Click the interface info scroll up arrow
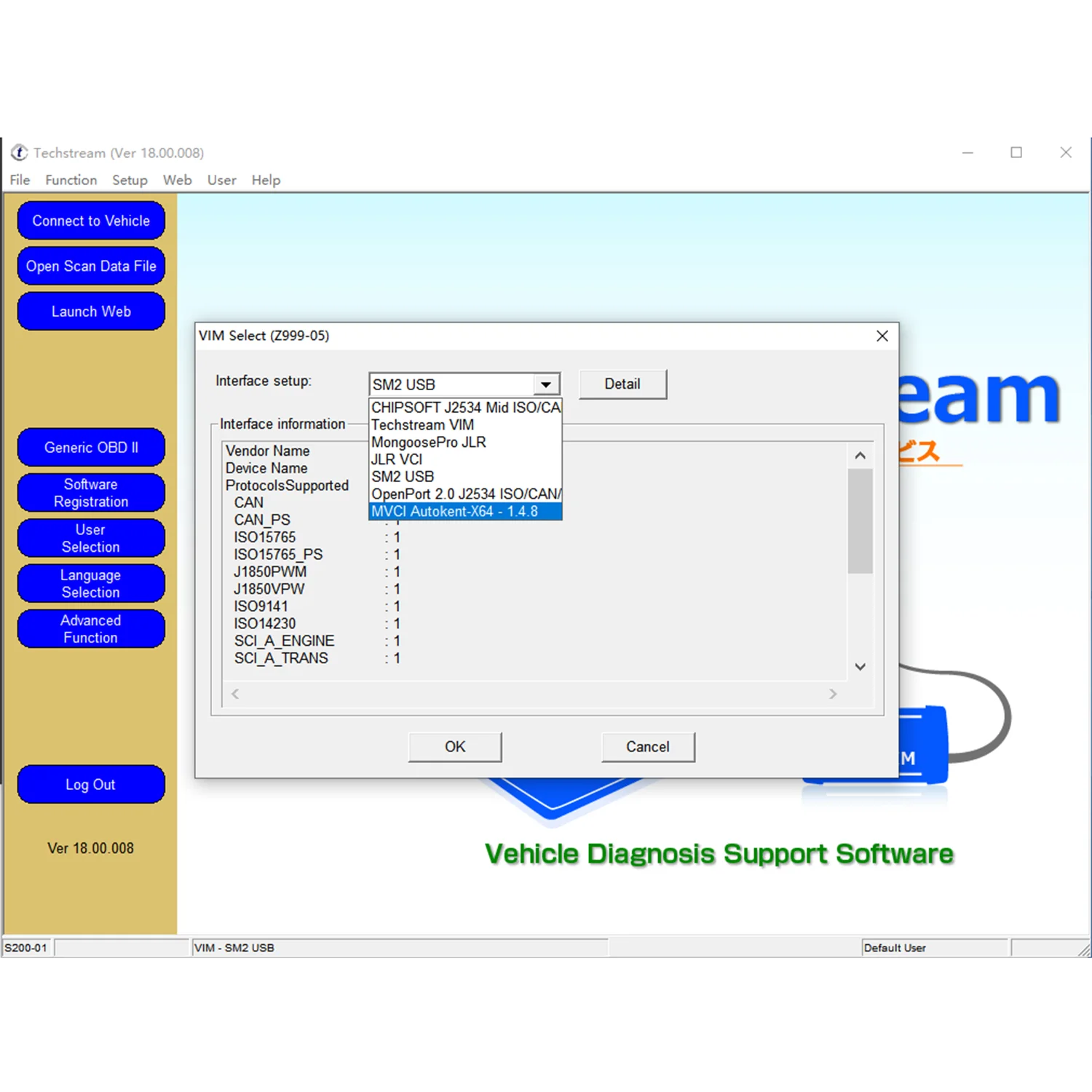 [x=860, y=456]
